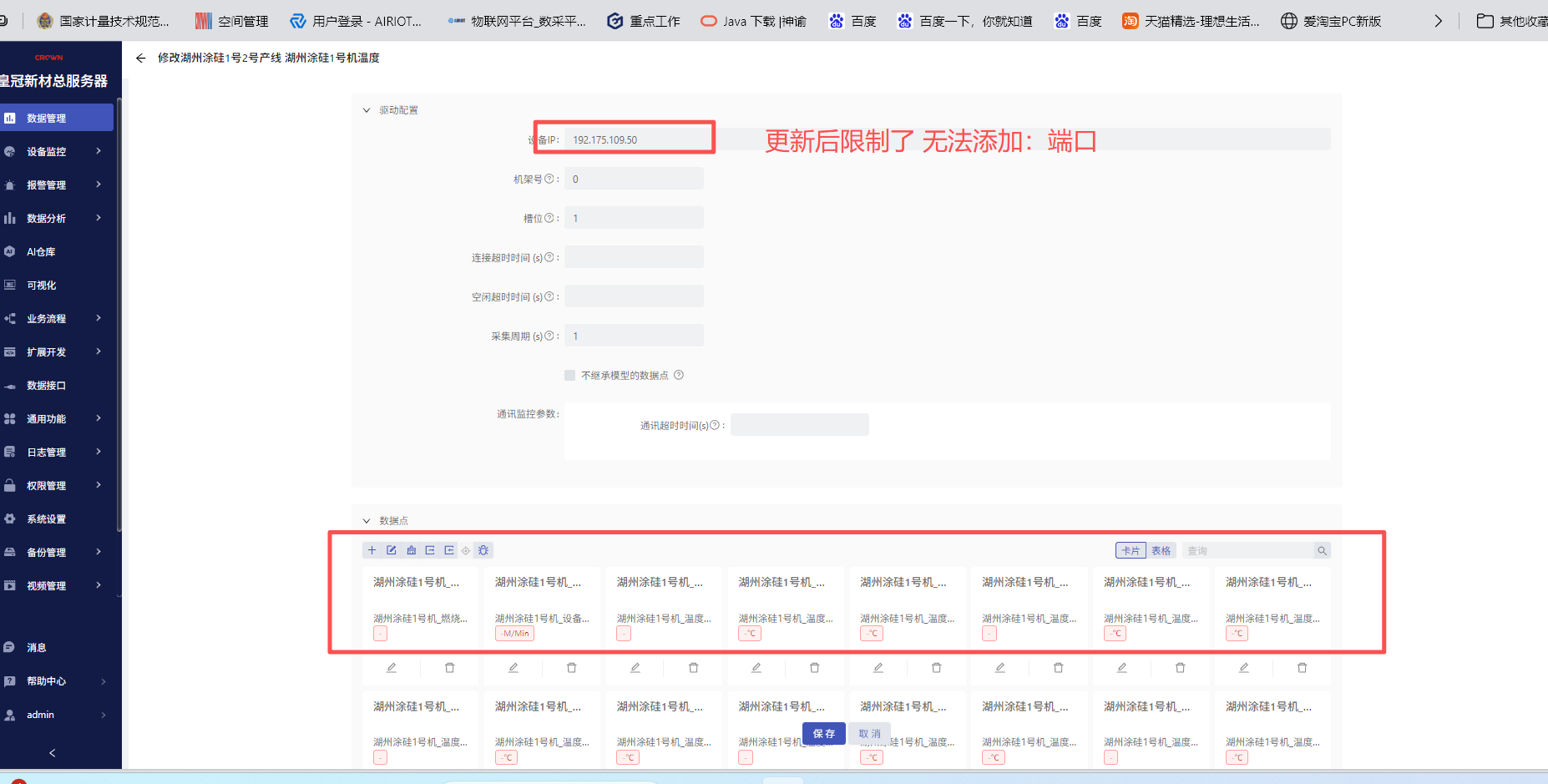Go back using the left arrow icon
Screen dimensions: 1548x784
coord(140,58)
